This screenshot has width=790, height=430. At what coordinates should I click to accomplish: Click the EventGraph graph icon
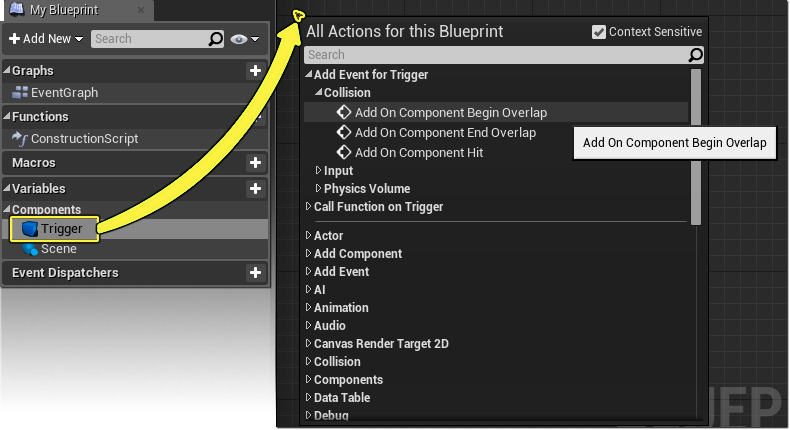(20, 93)
